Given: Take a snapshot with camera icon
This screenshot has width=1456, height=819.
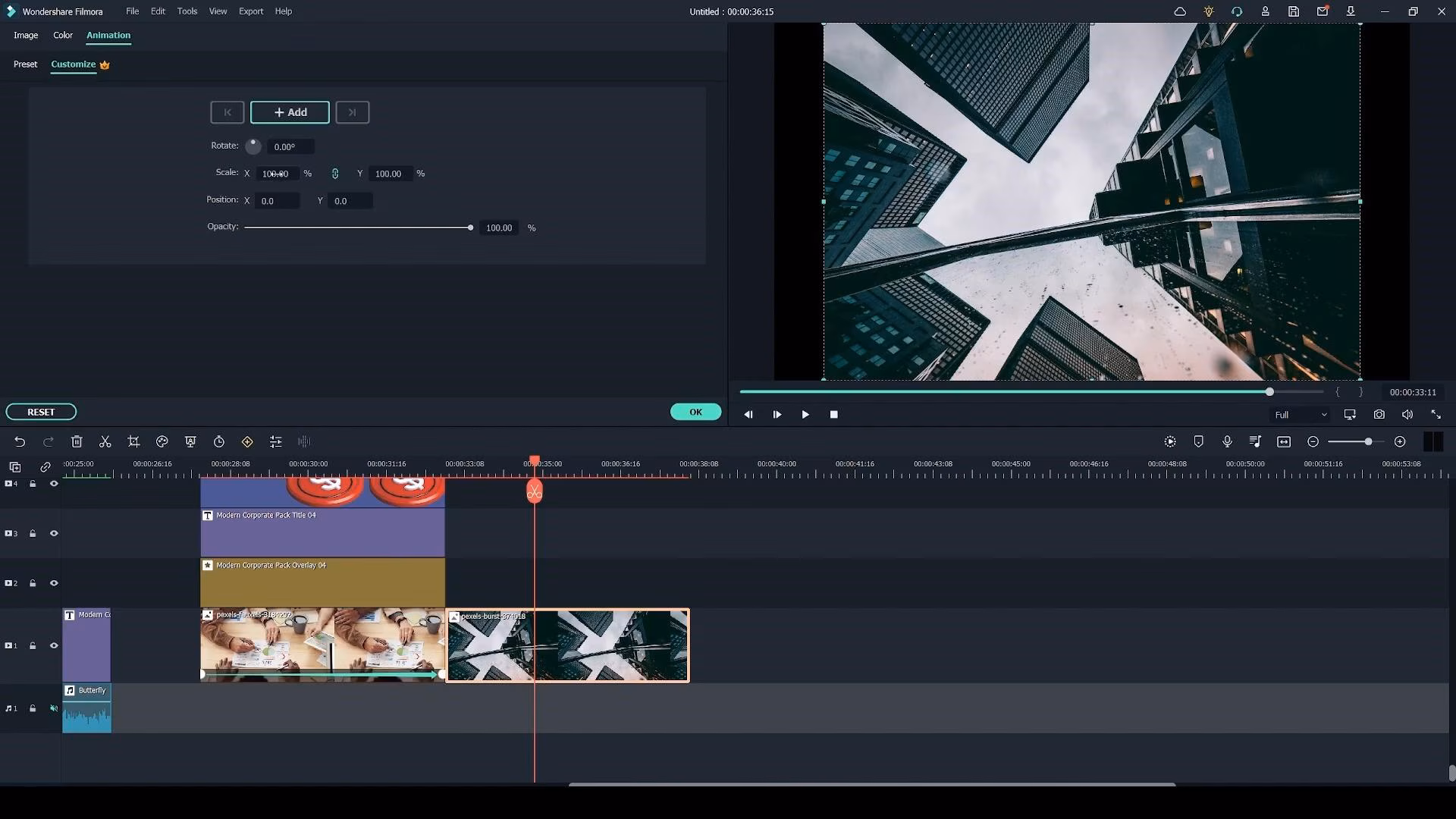Looking at the screenshot, I should (1379, 415).
